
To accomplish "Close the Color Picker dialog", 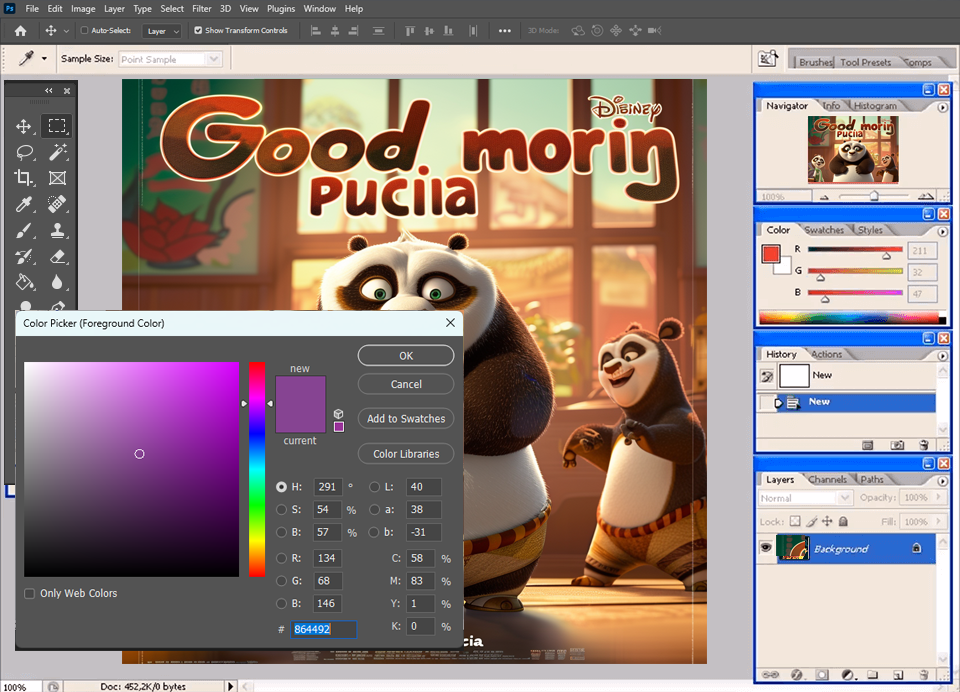I will point(450,323).
